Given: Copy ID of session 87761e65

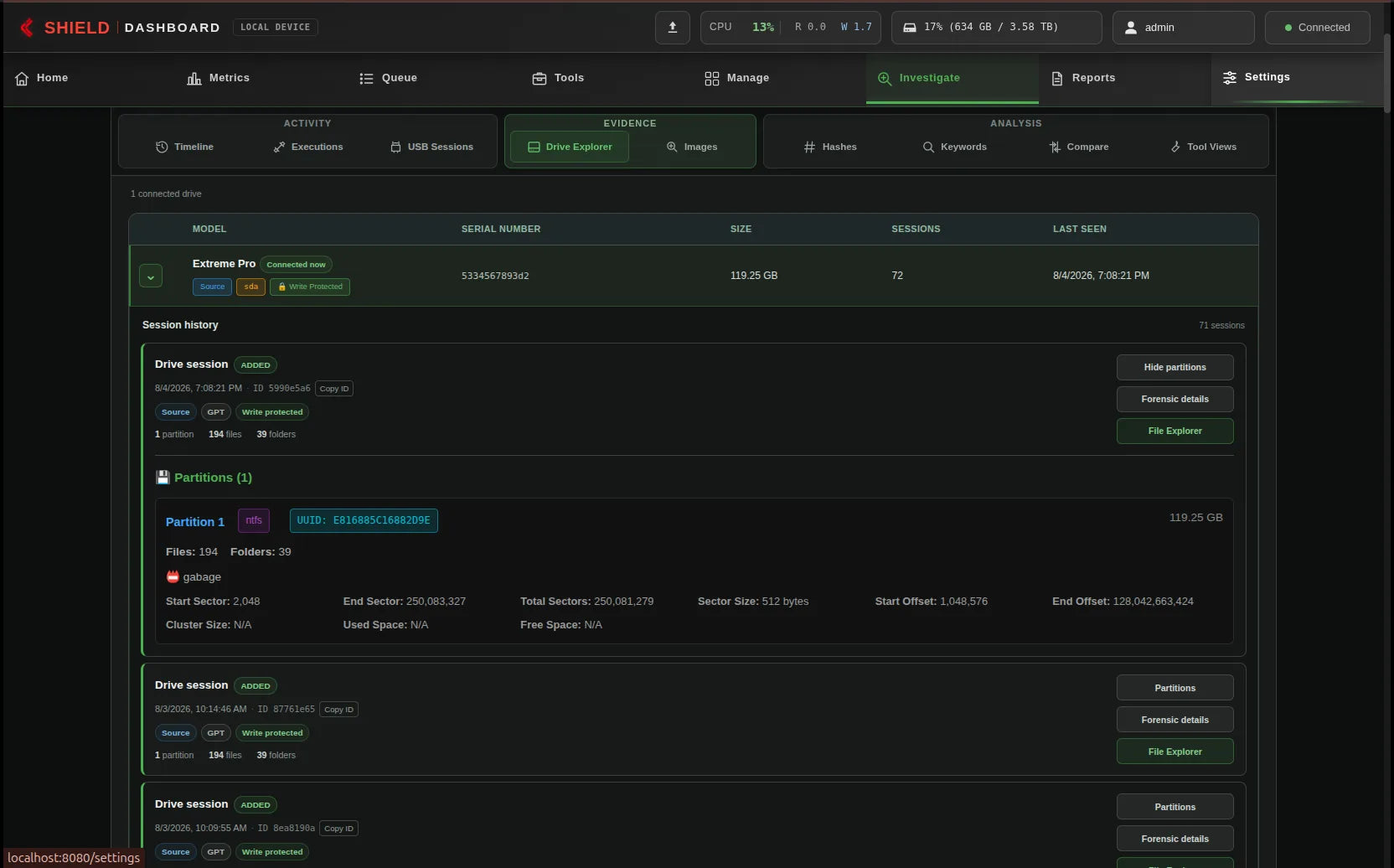Looking at the screenshot, I should pyautogui.click(x=339, y=710).
